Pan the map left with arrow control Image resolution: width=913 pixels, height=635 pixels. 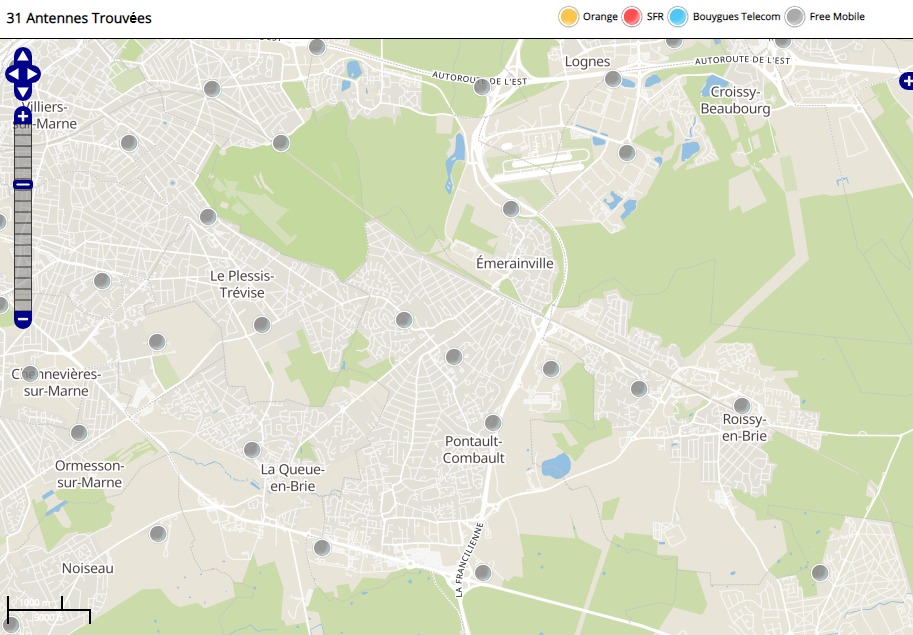(12, 74)
